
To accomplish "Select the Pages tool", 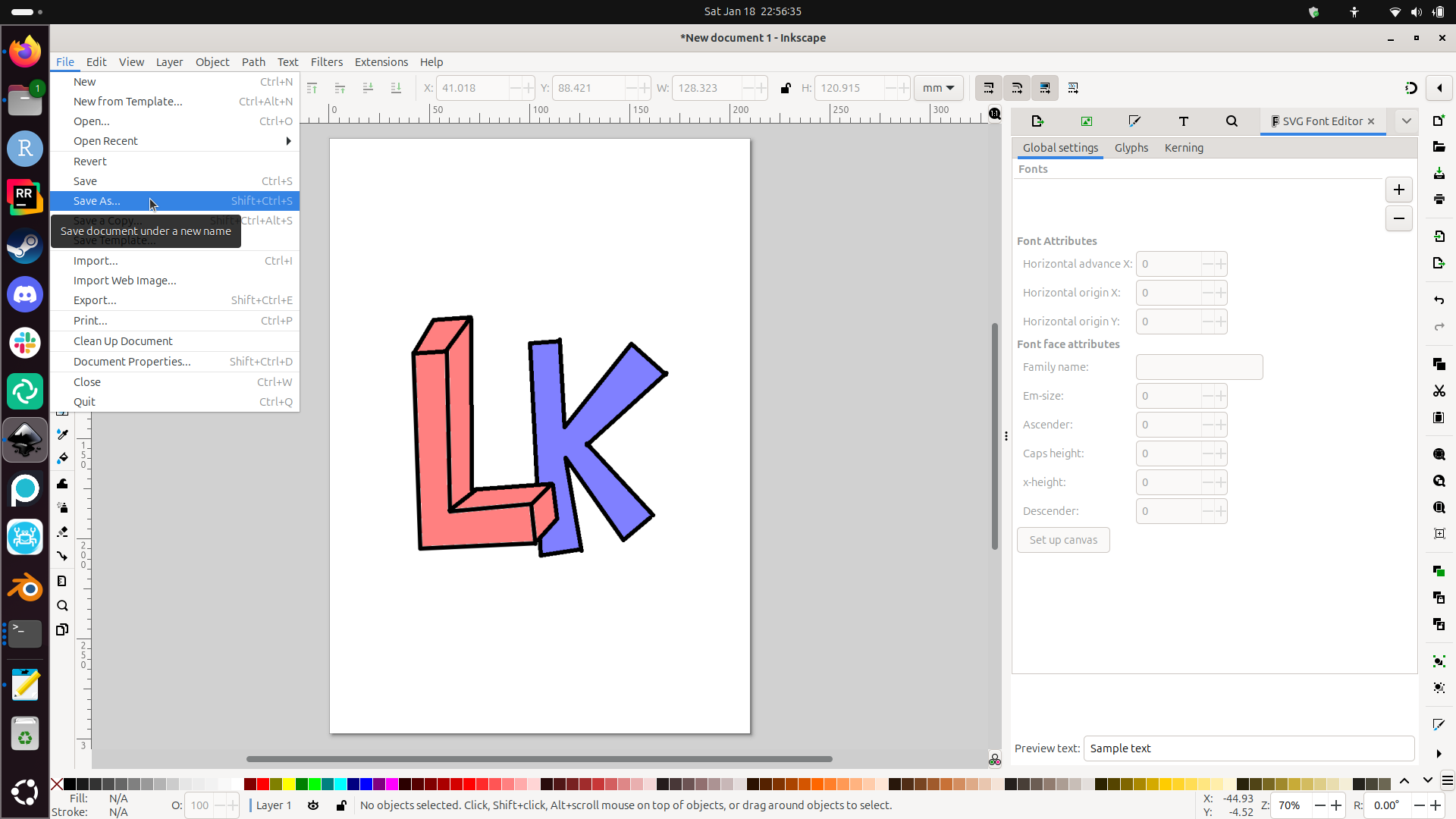I will [x=62, y=629].
